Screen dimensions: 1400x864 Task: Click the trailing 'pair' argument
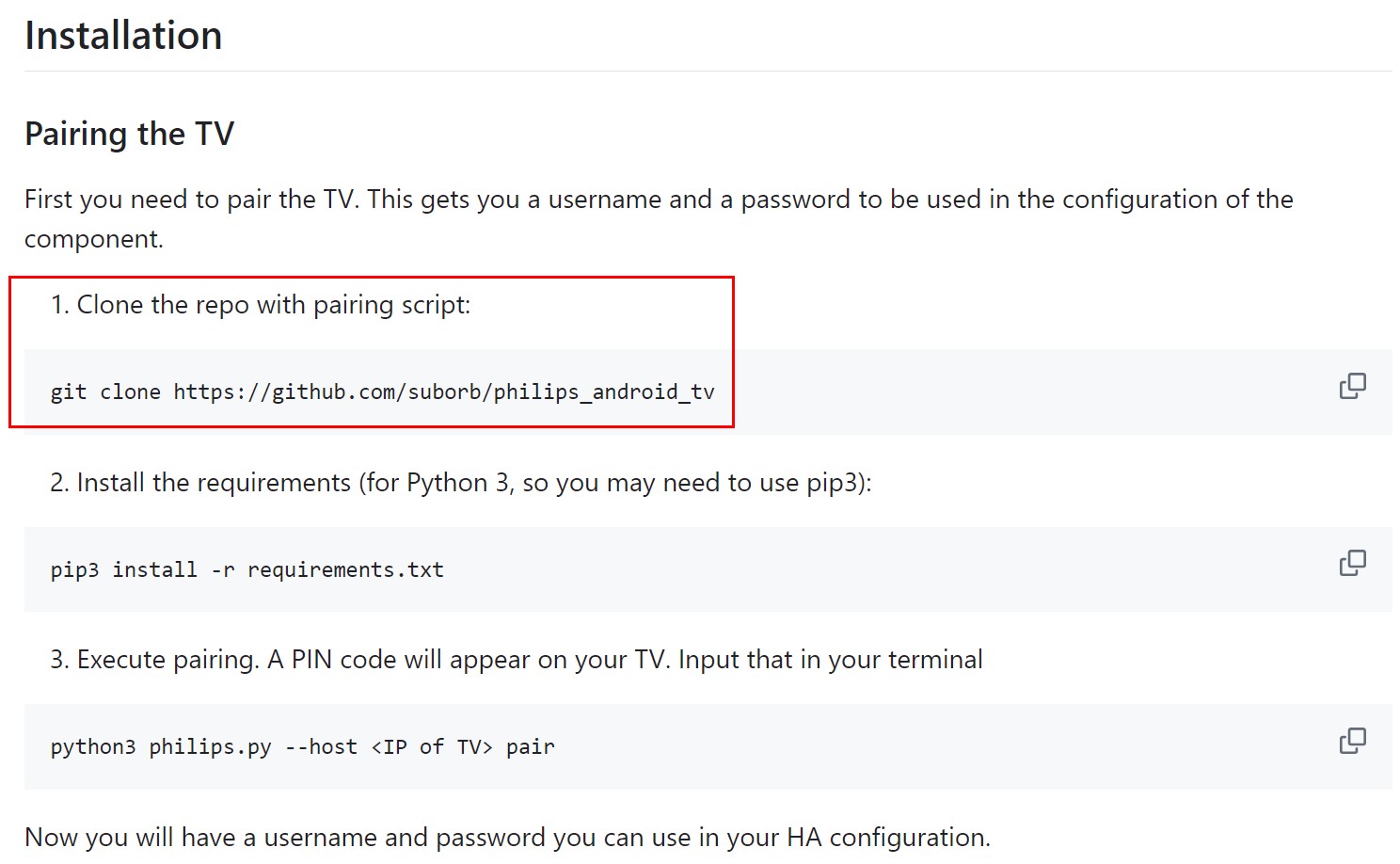(531, 747)
